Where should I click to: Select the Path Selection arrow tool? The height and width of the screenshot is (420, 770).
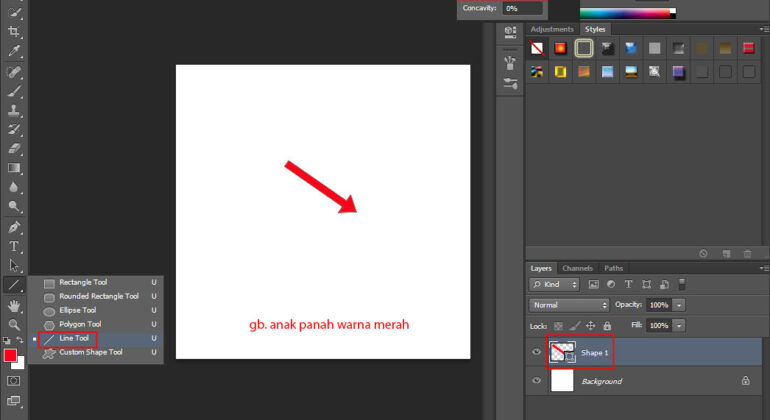pos(14,266)
